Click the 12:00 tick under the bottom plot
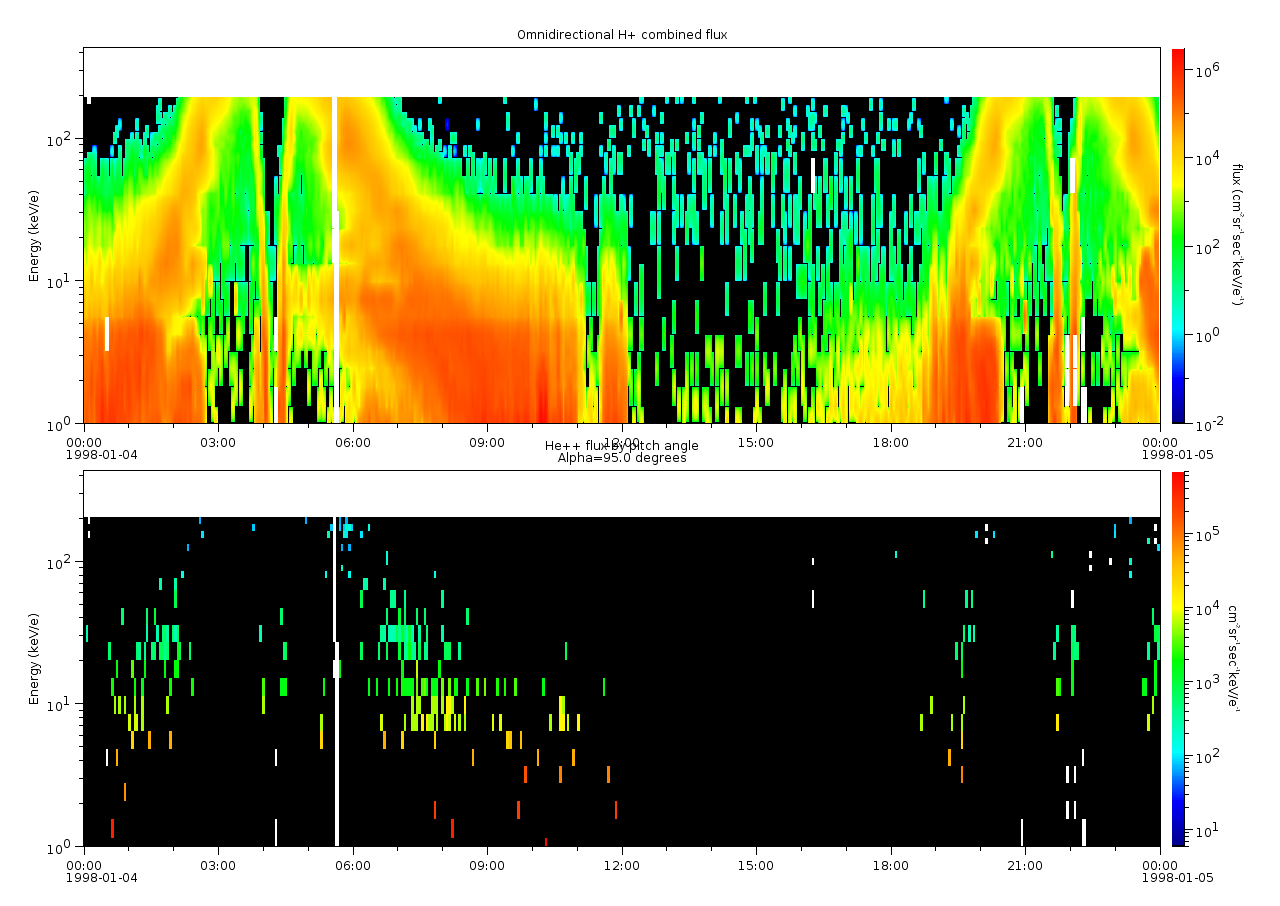1280x906 pixels. pos(621,865)
